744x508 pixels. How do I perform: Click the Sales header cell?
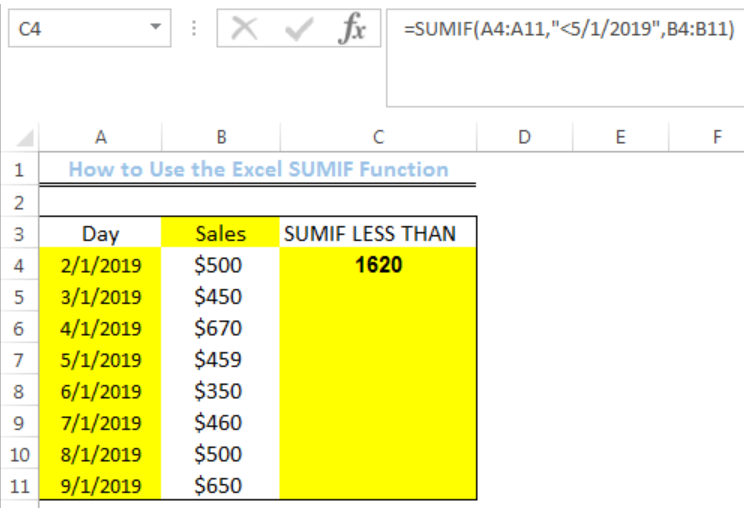221,233
